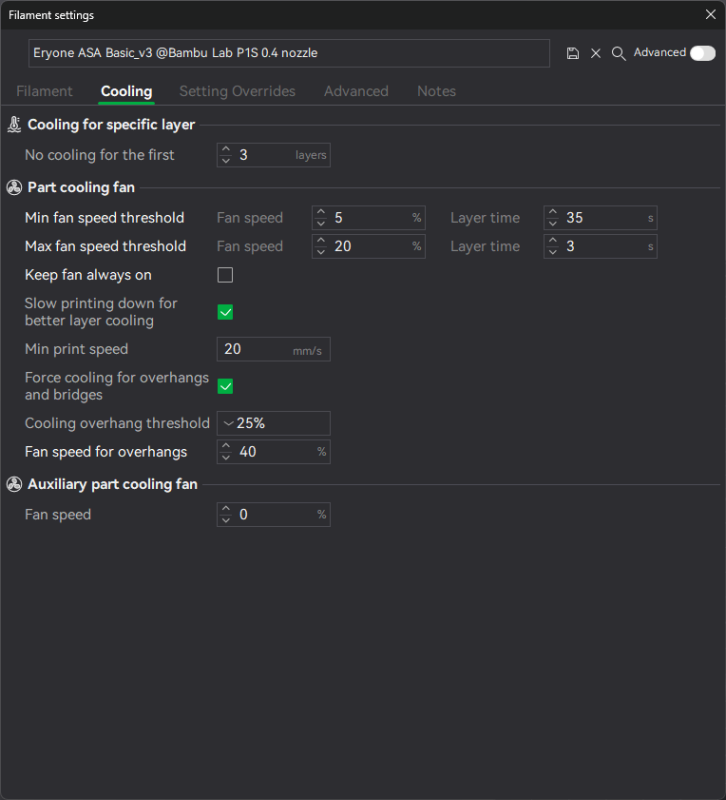The image size is (726, 800).
Task: Click Auxiliary fan speed field showing 0
Action: (x=273, y=515)
